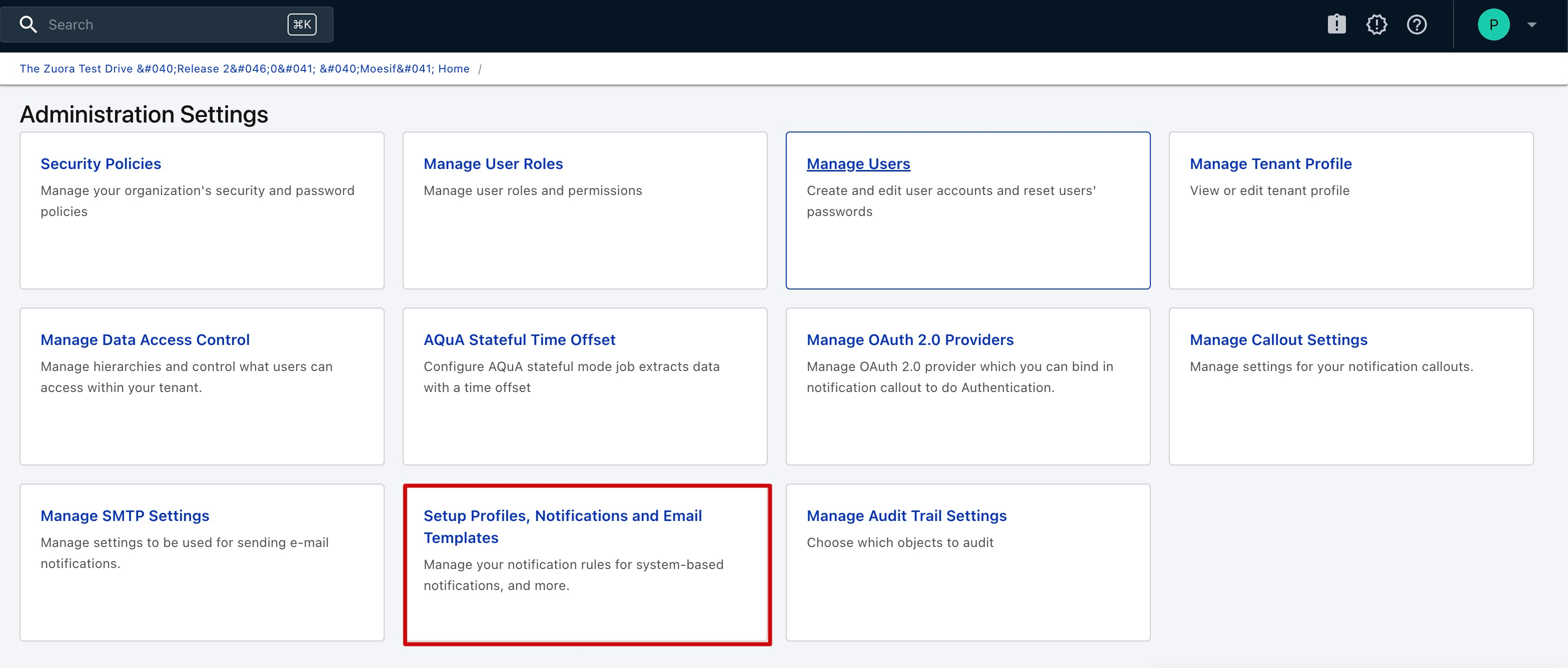This screenshot has width=1568, height=668.
Task: Open Manage Data Access Control
Action: [145, 339]
